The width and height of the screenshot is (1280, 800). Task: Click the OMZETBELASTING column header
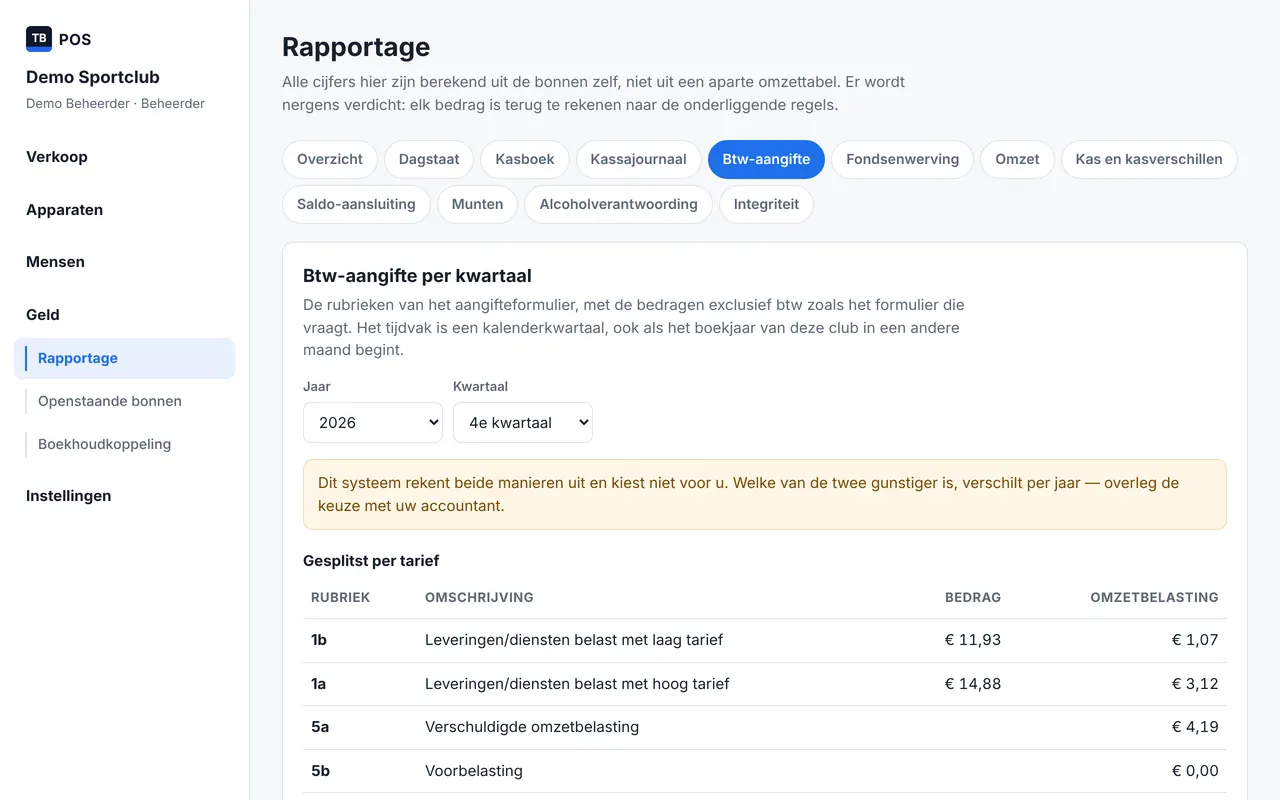[1154, 597]
